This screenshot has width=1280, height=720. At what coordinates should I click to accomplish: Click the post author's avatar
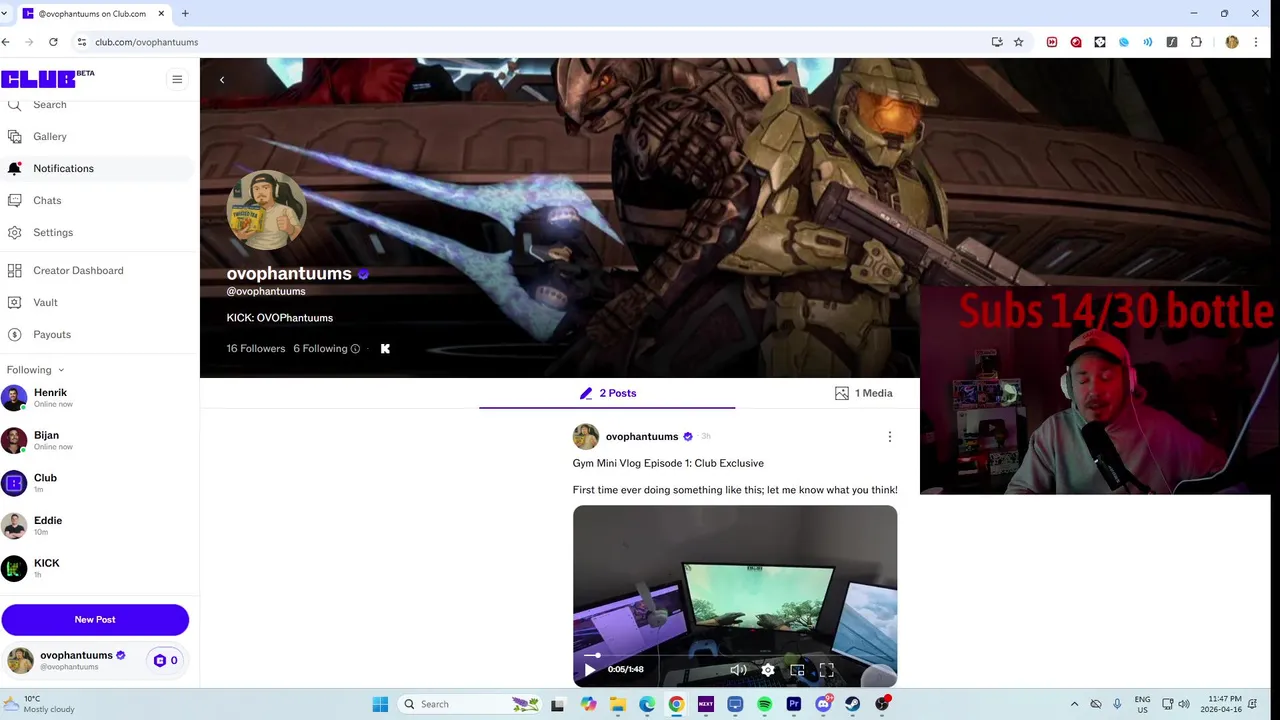tap(586, 436)
